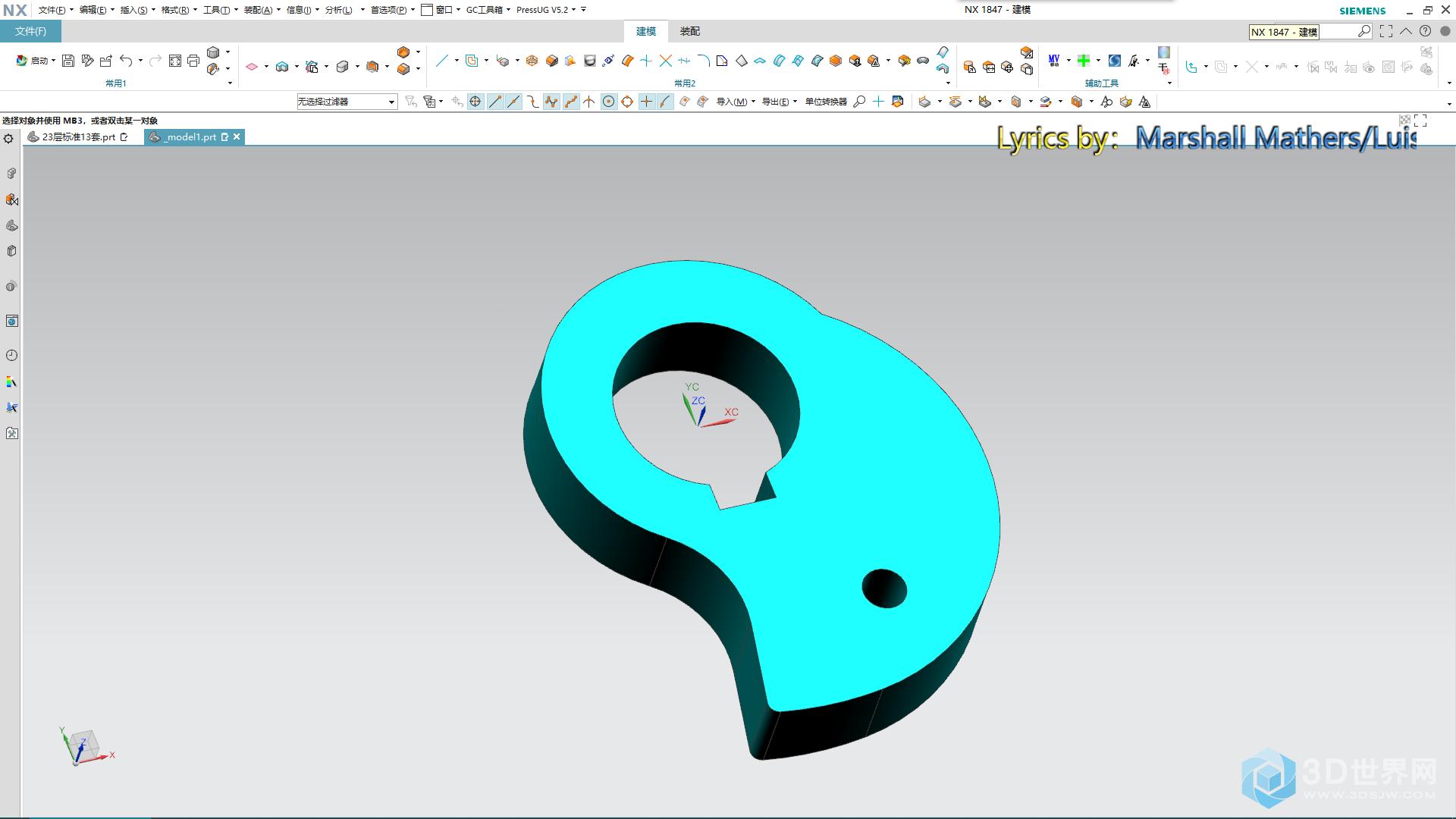
Task: Open the Assembly Navigator sidebar icon
Action: coord(11,174)
